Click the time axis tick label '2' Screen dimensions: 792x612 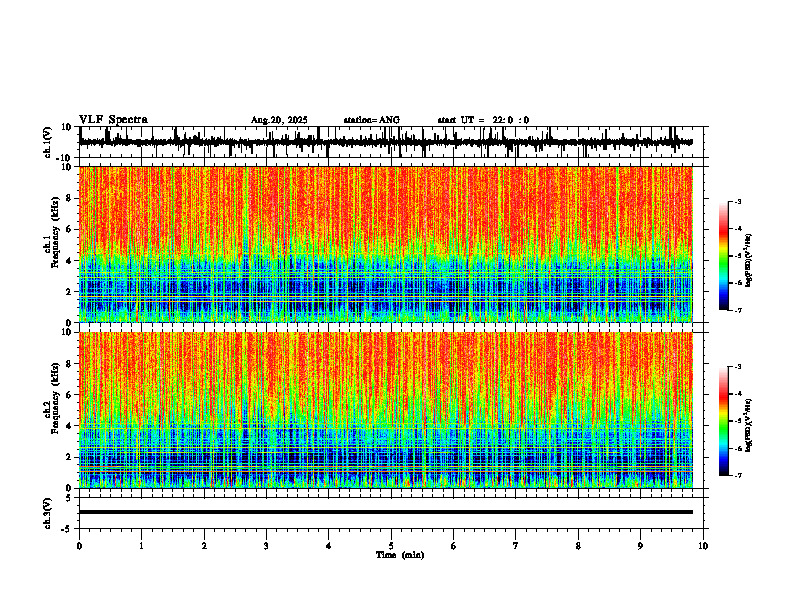[204, 546]
